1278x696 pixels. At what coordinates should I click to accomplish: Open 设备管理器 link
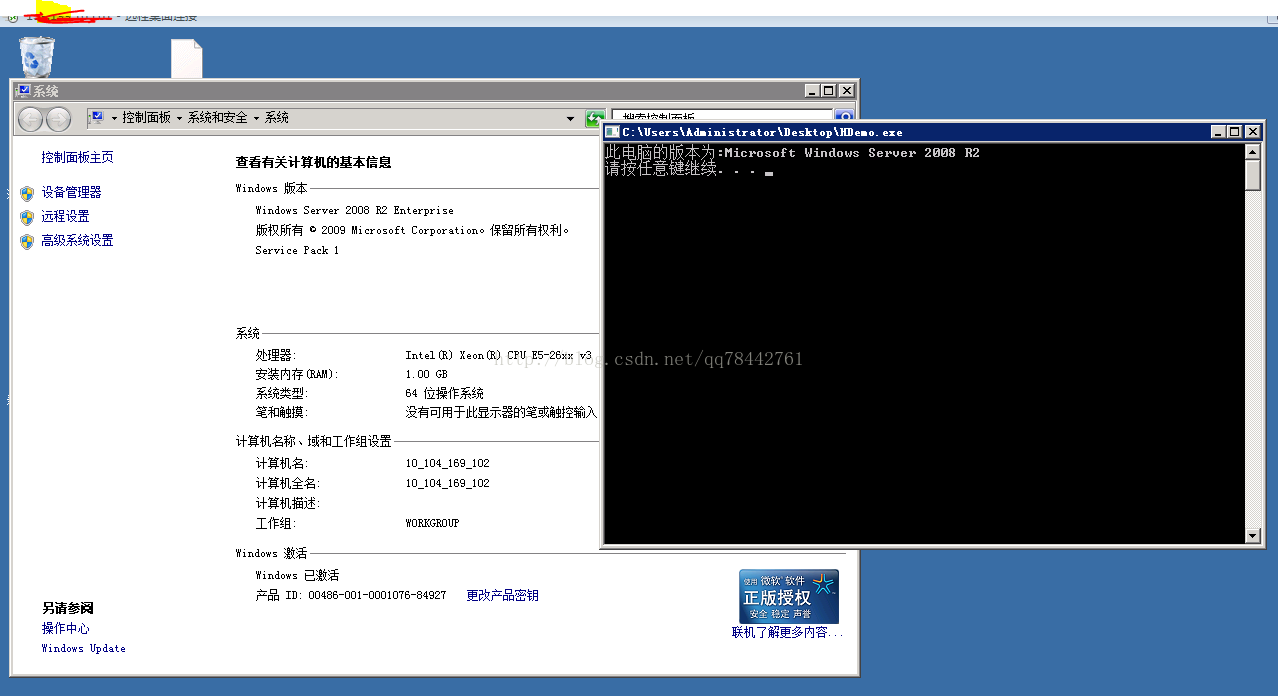[71, 192]
